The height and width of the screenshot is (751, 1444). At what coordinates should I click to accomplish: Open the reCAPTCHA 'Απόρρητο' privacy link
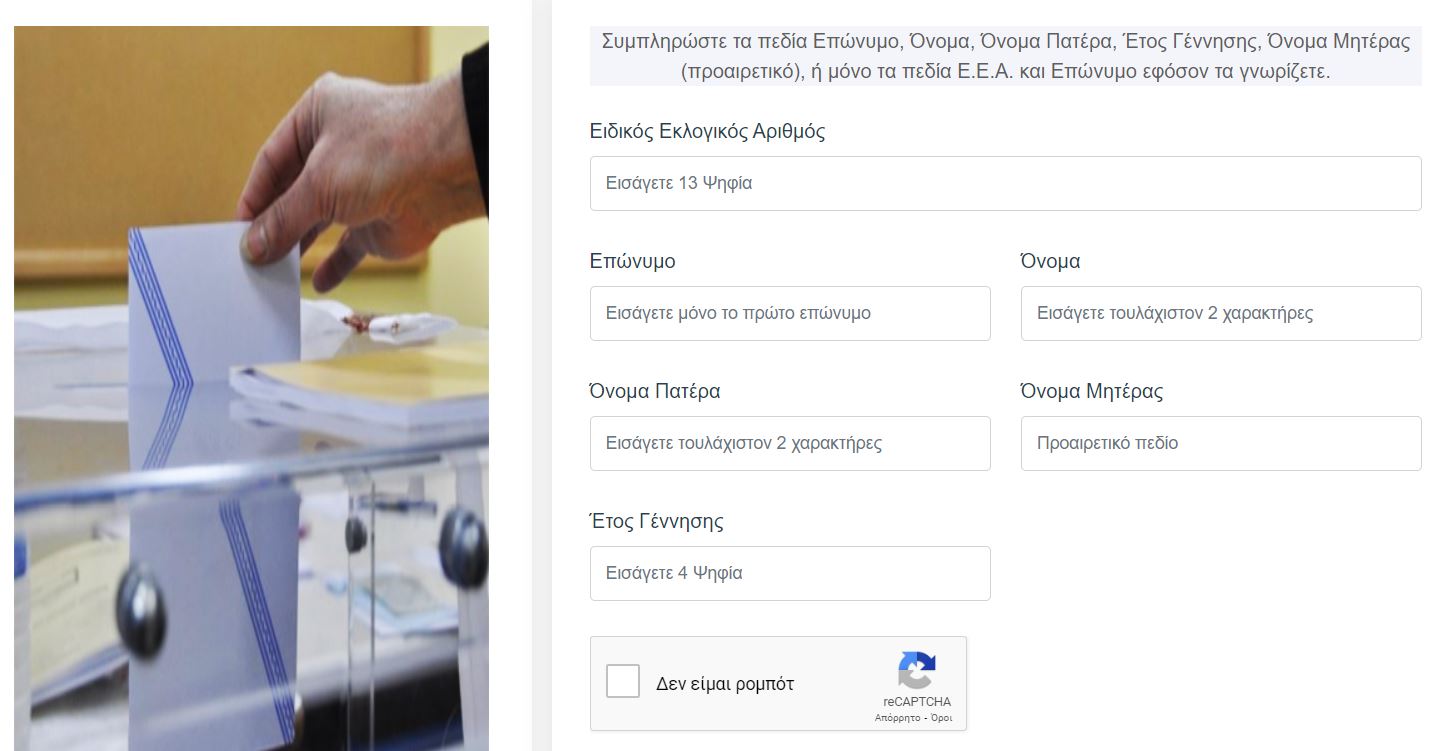(x=895, y=718)
